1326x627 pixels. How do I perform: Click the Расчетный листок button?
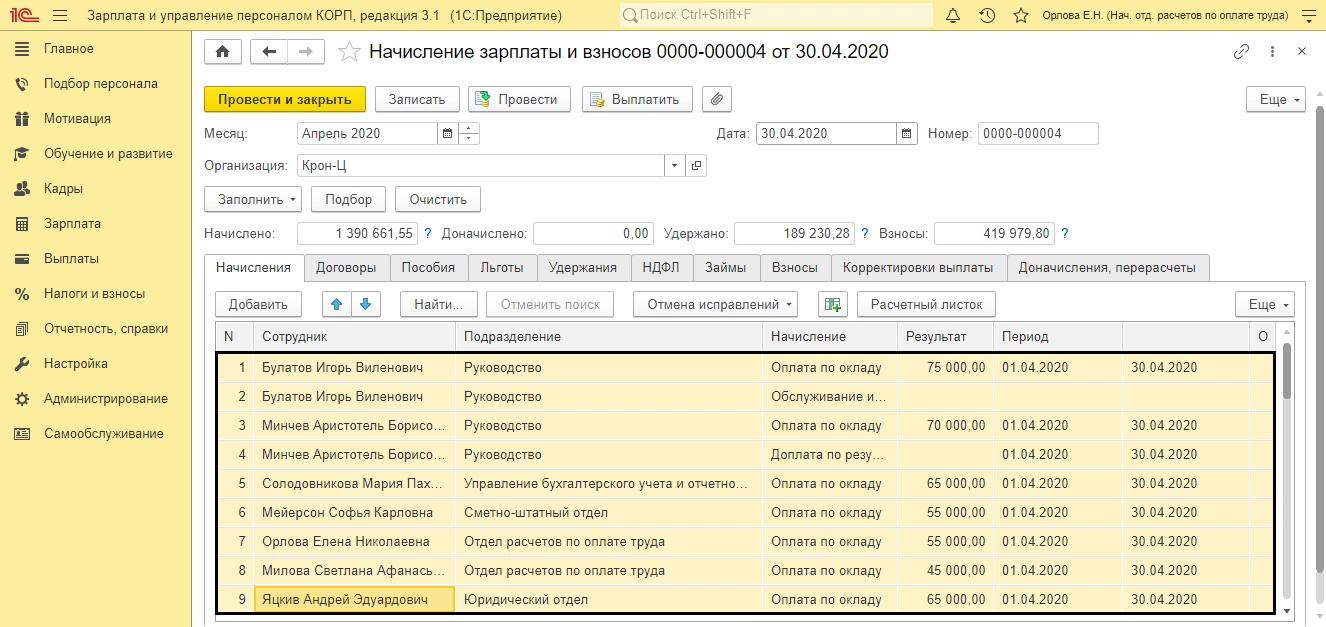(926, 304)
